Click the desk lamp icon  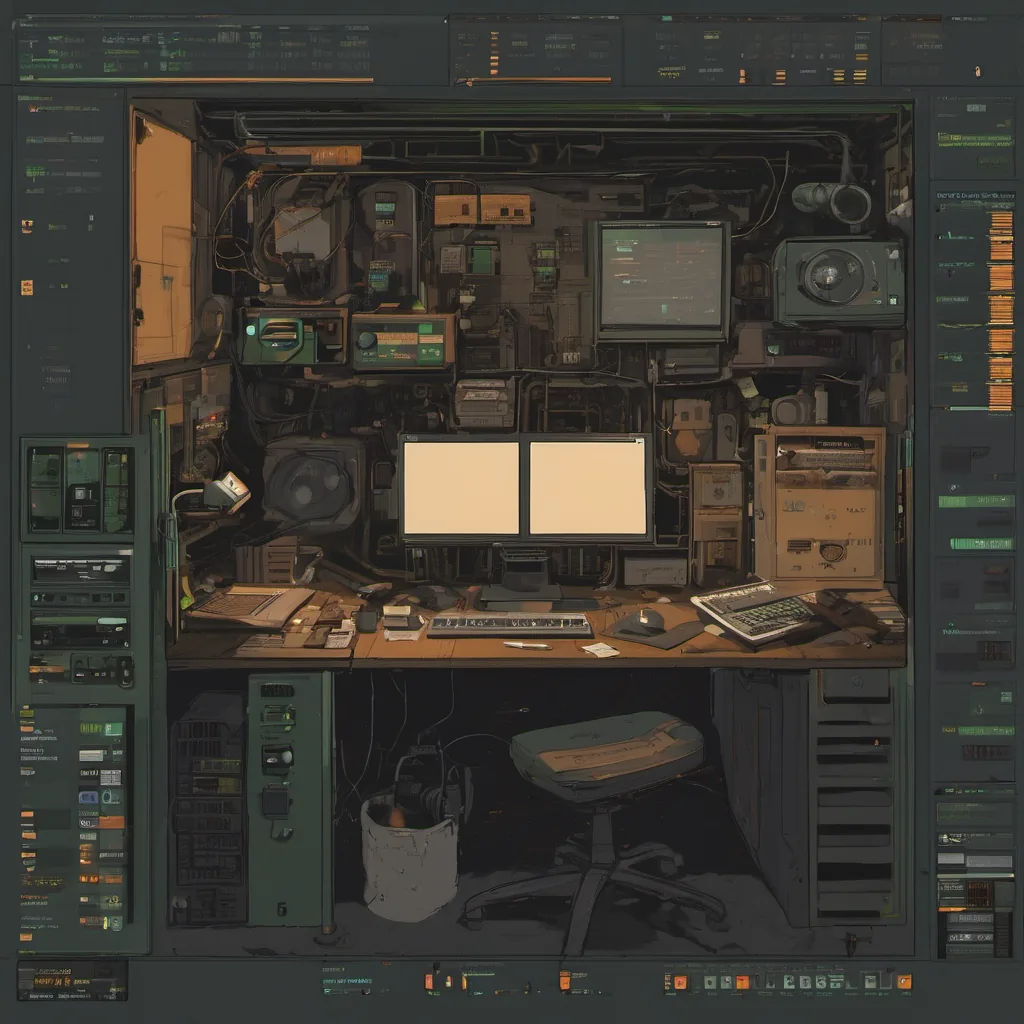pos(224,492)
